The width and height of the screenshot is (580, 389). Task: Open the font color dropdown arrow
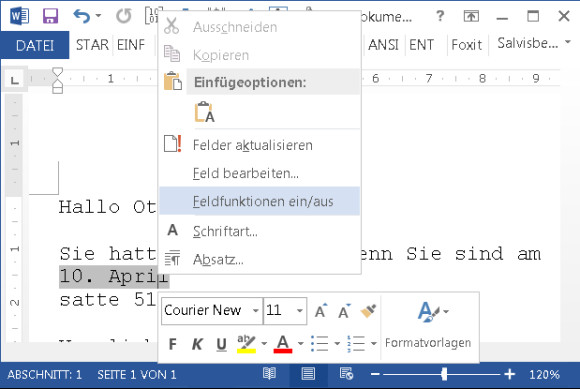[301, 344]
